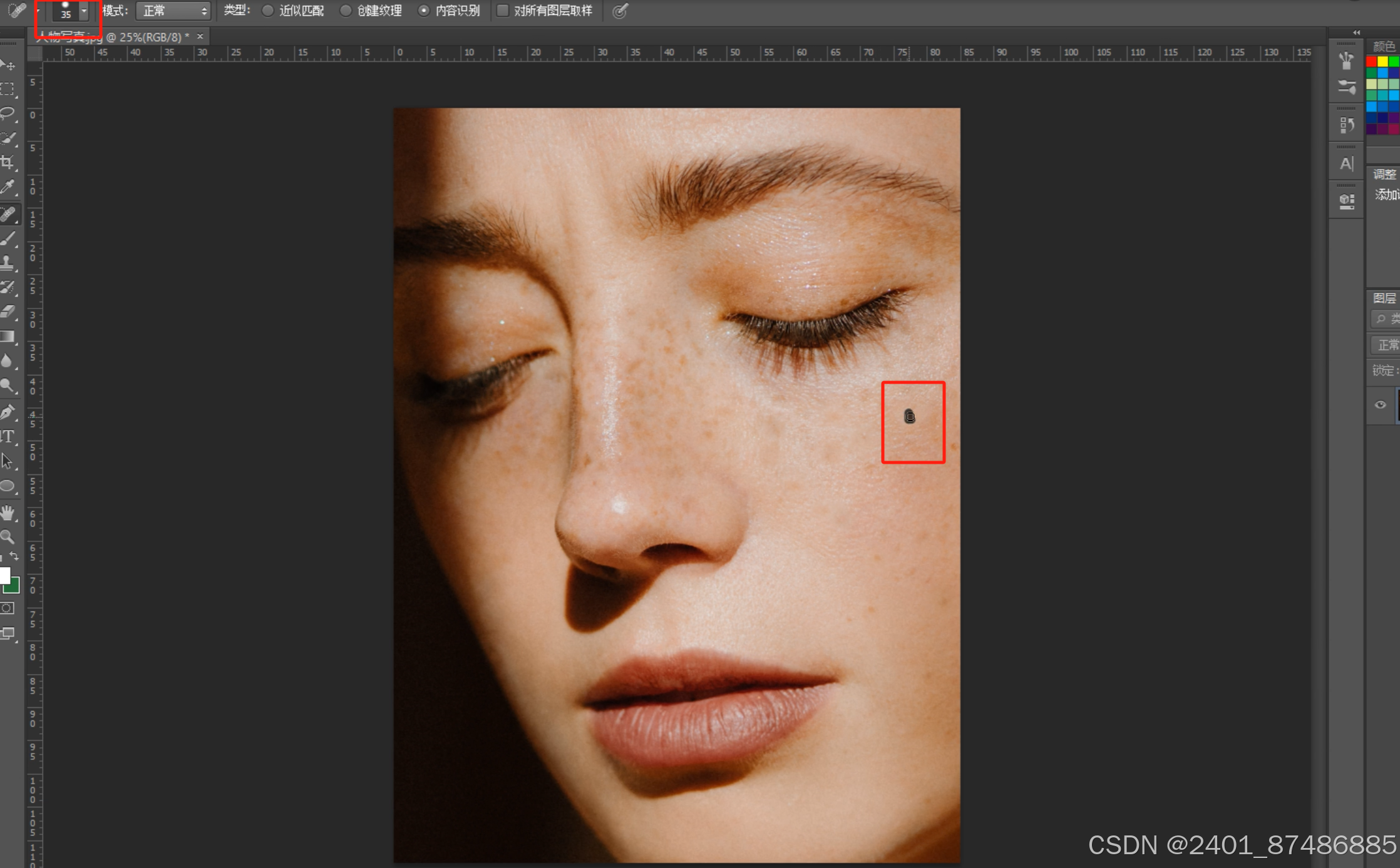
Task: Select 创建纹理 type radio button
Action: click(x=346, y=11)
